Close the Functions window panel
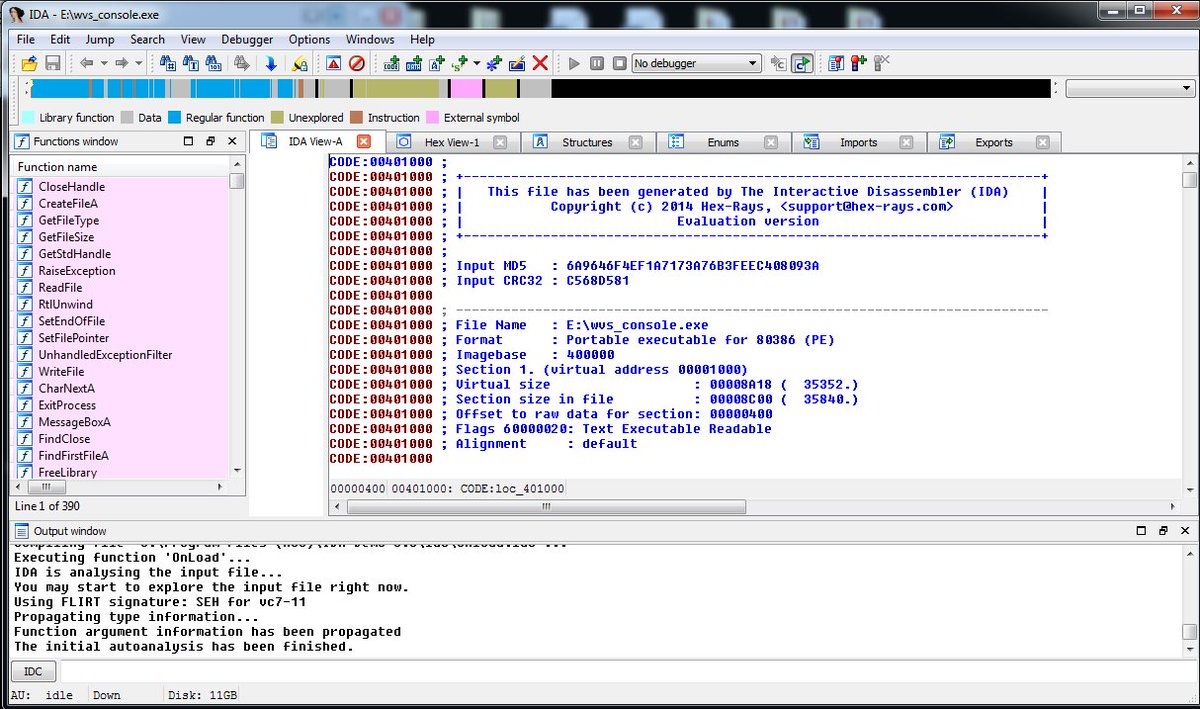The height and width of the screenshot is (709, 1200). pyautogui.click(x=232, y=142)
